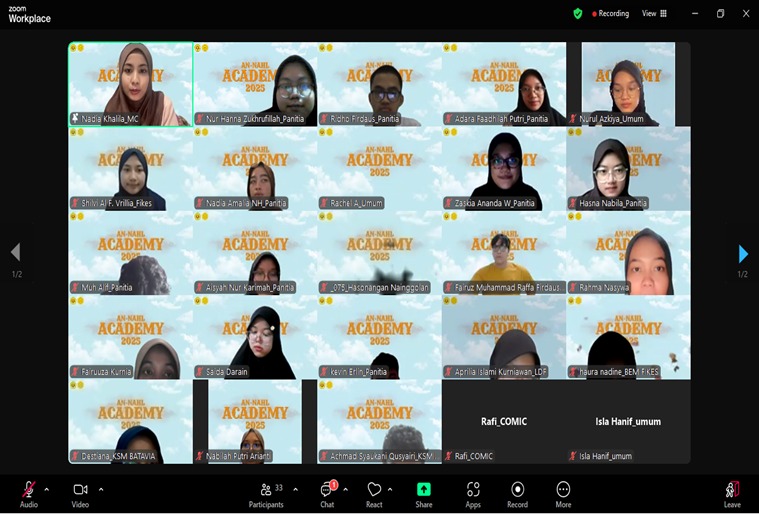
Task: Click the Leave meeting button
Action: (x=732, y=490)
